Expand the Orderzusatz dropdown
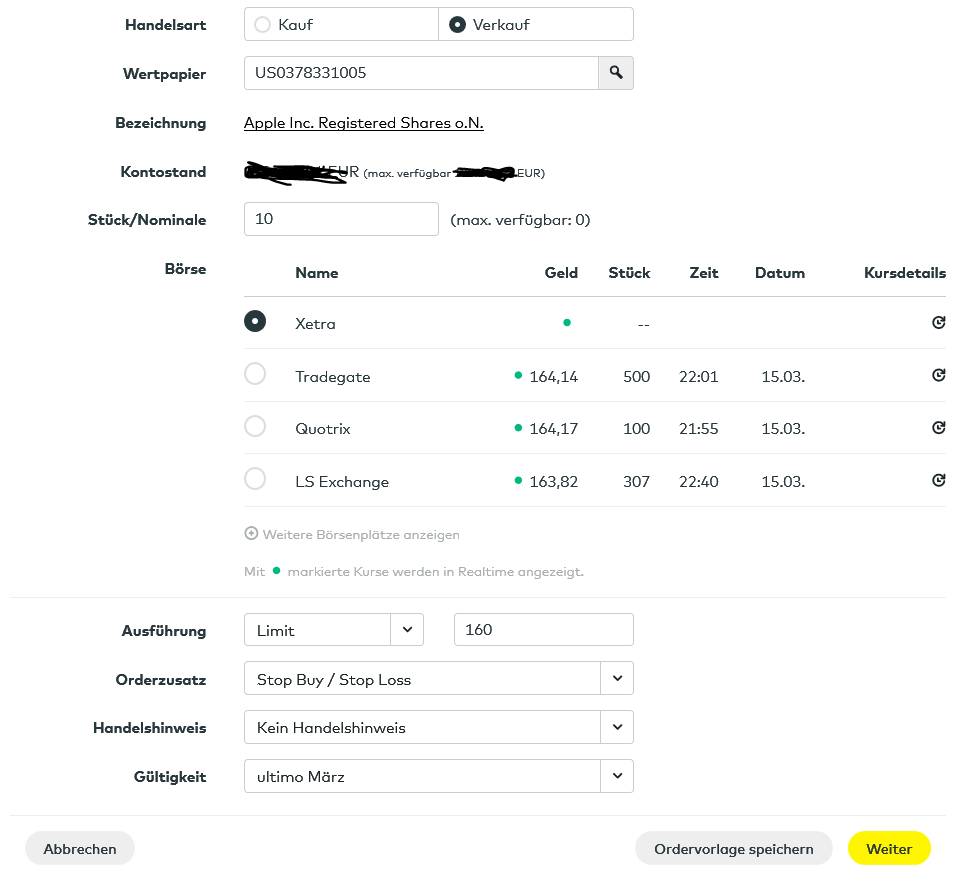This screenshot has width=976, height=885. (616, 679)
